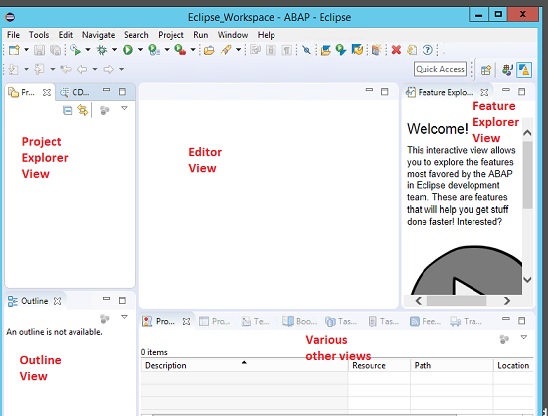The width and height of the screenshot is (548, 416).
Task: Minimize the bottom Problems view panel
Action: point(506,319)
